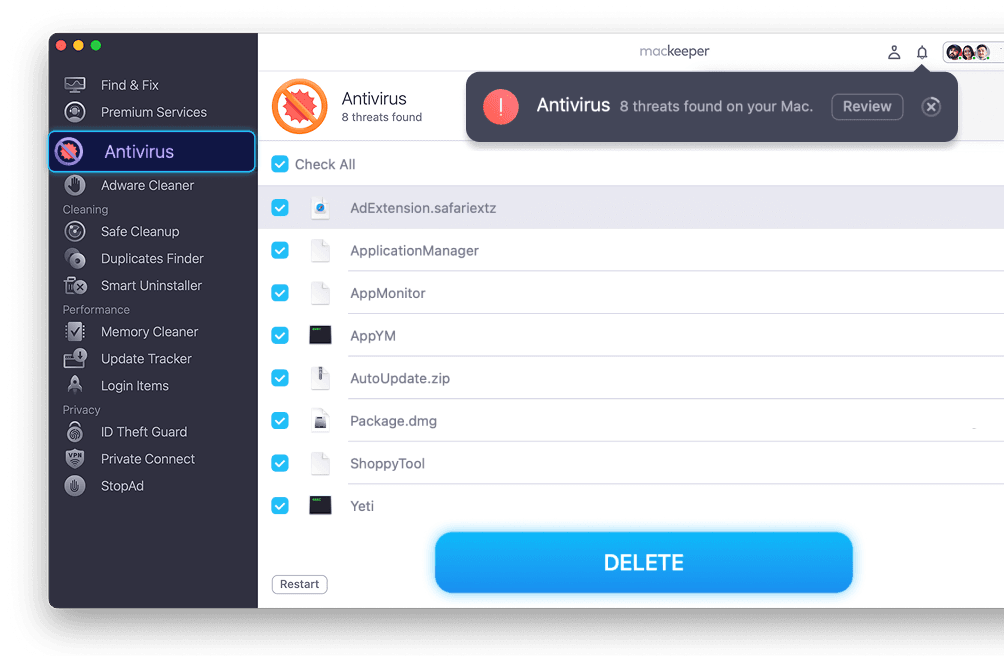Viewport: 1004px width, 656px height.
Task: Uncheck the AdExtension.safariextz checkbox
Action: click(280, 207)
